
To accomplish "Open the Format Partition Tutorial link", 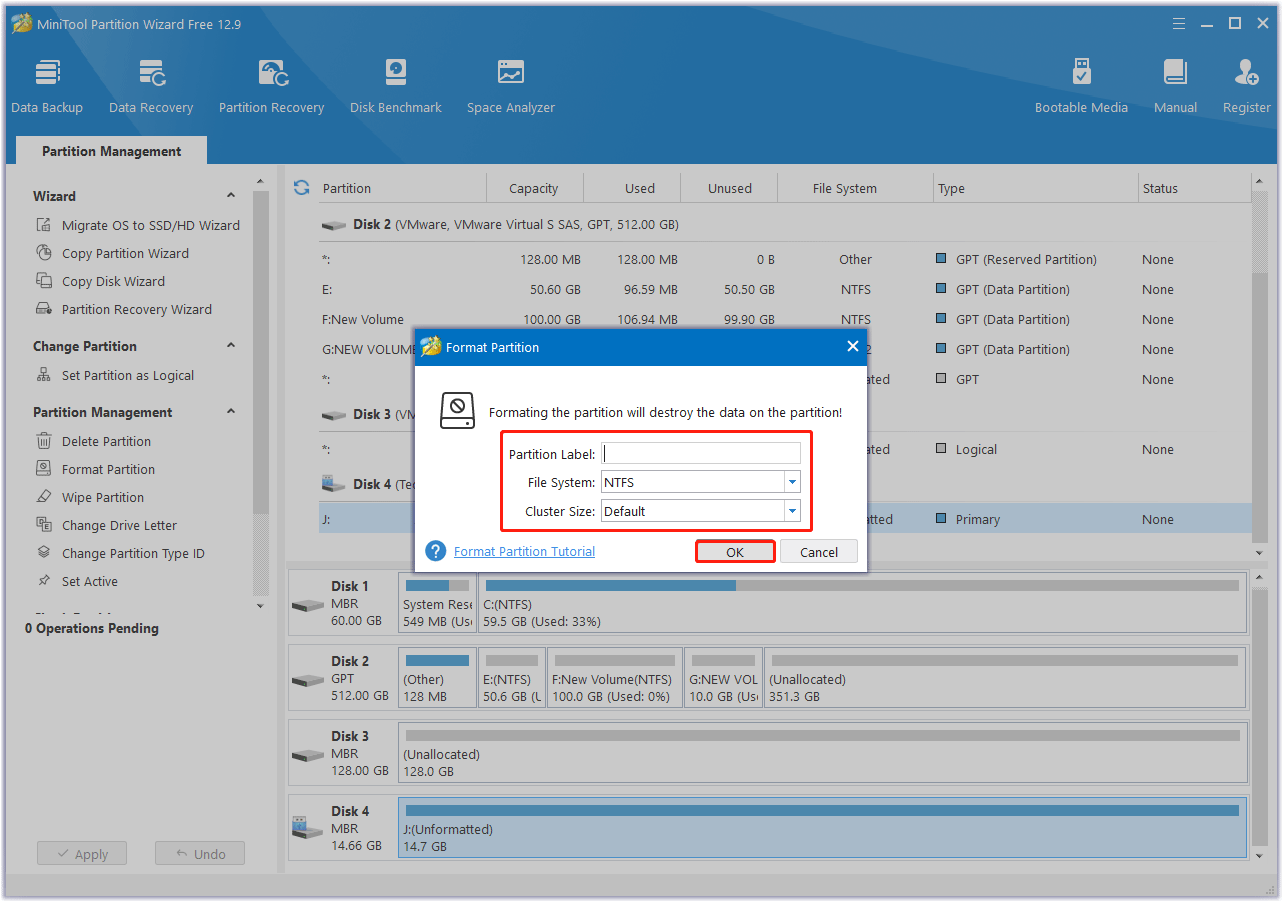I will coord(524,551).
